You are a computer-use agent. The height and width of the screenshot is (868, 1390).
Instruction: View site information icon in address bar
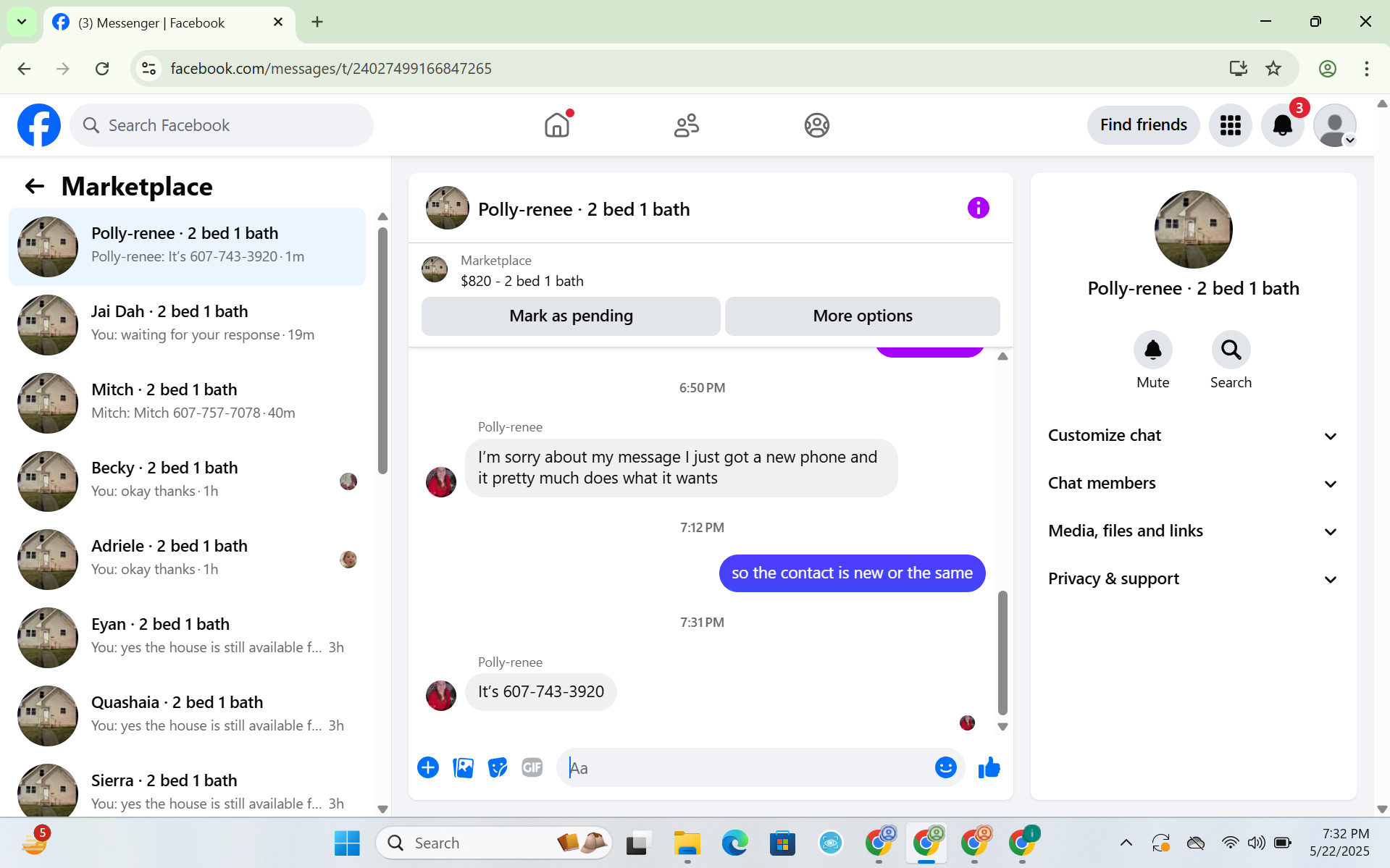tap(148, 69)
